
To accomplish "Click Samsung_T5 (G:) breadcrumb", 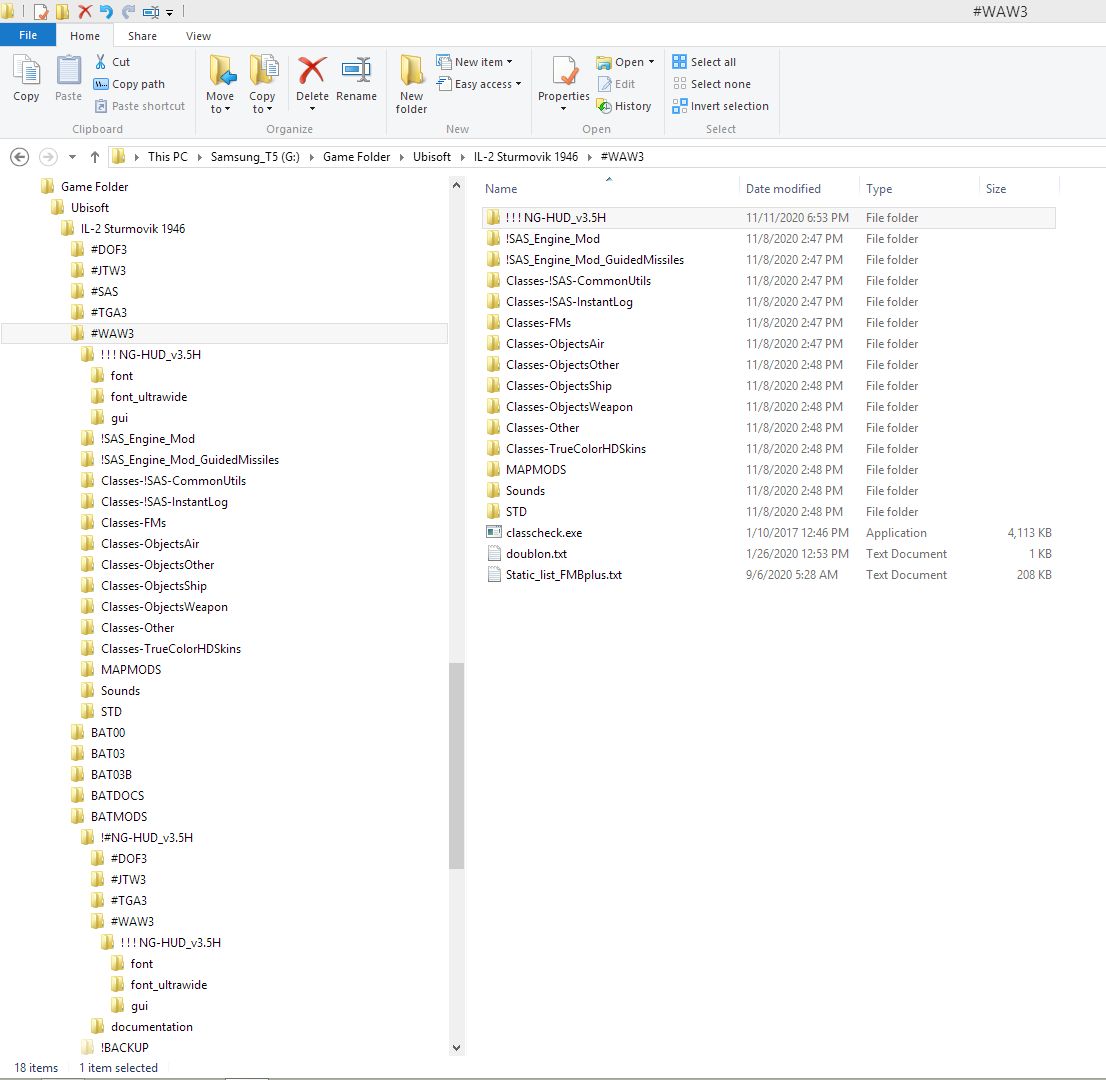I will point(255,157).
